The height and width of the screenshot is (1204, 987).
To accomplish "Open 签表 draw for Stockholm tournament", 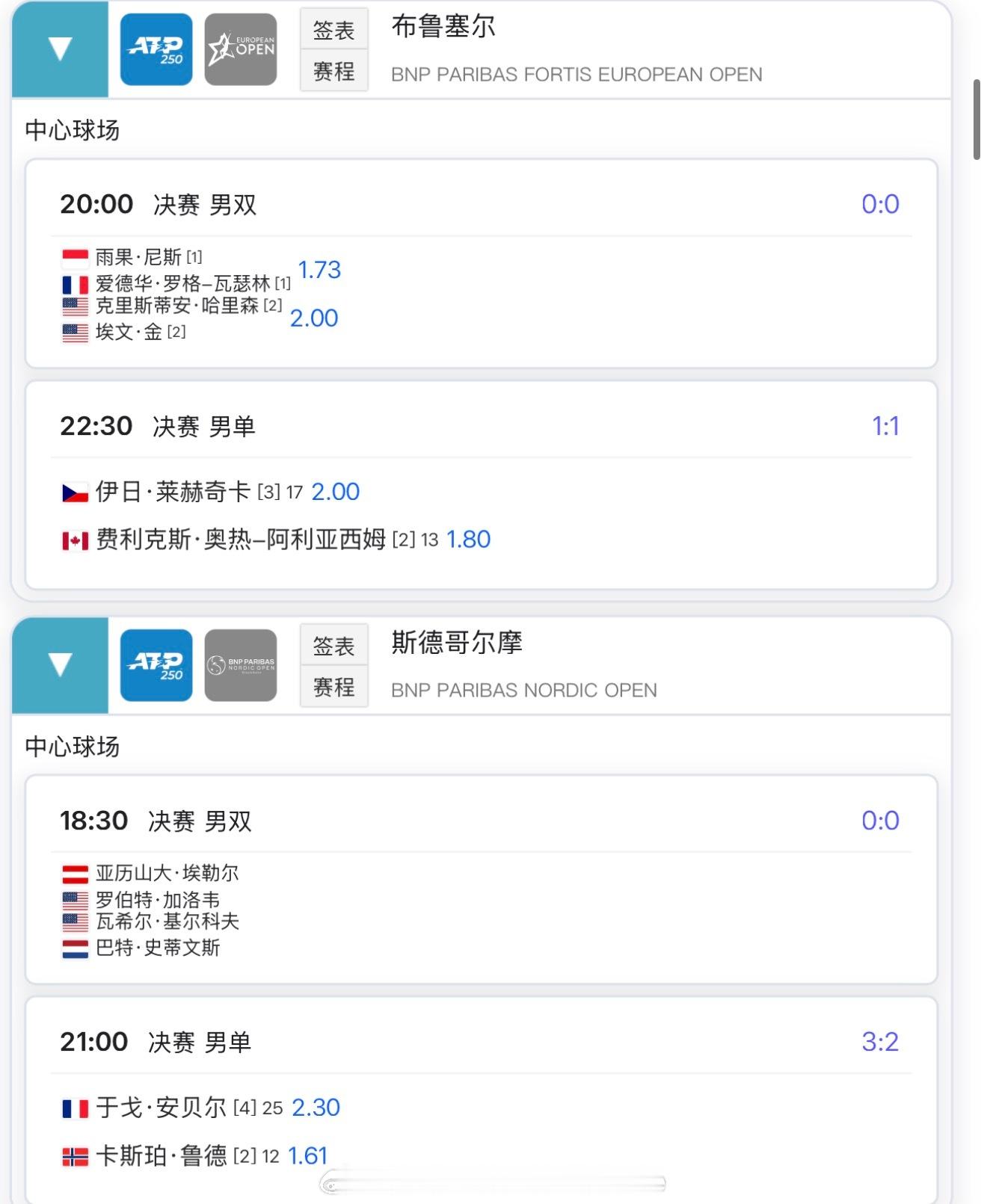I will 334,646.
